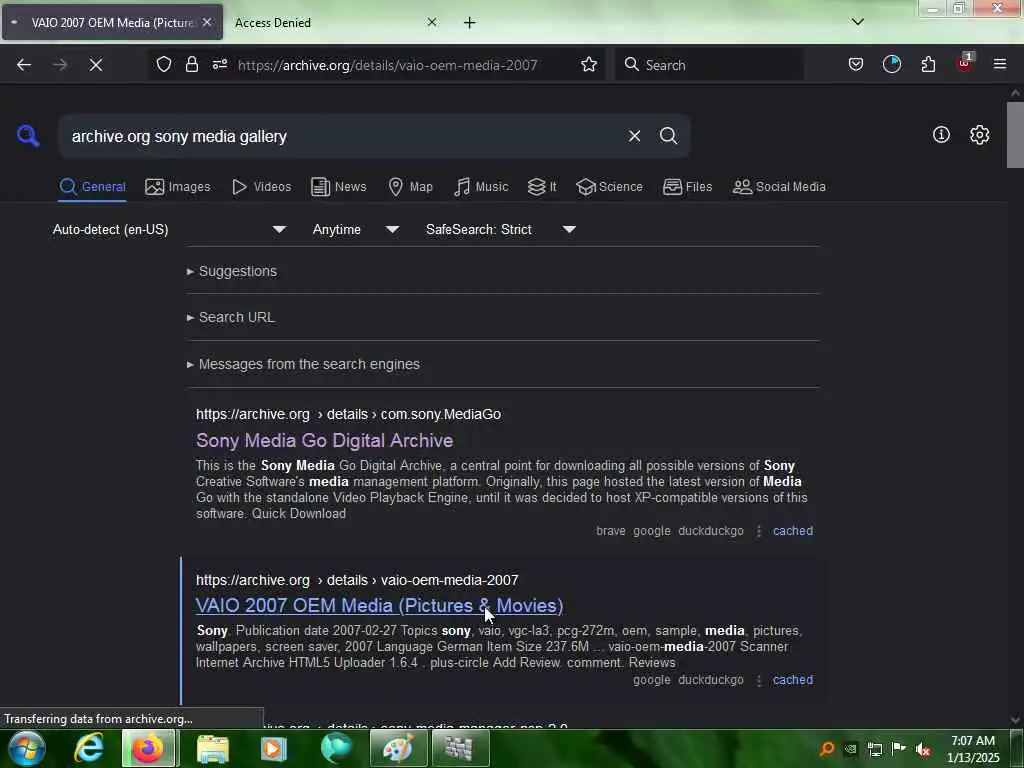Open the Anytime time range dropdown
This screenshot has height=768, width=1024.
[x=355, y=229]
